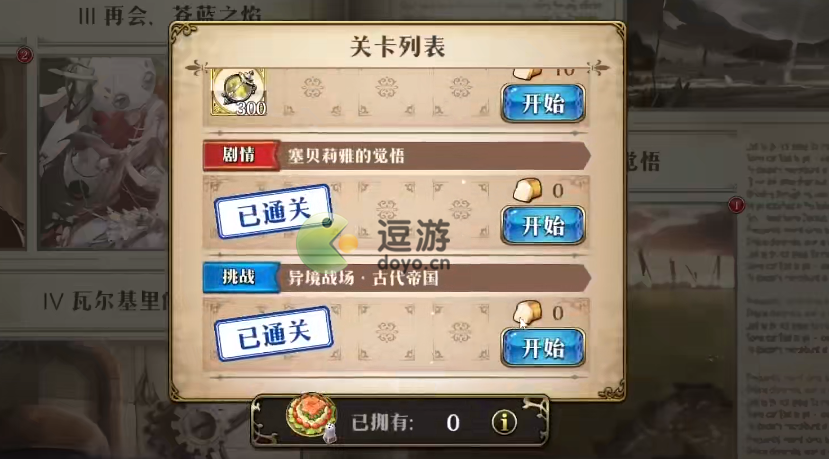Tap the 已通关 stamp on challenge stage
Viewport: 829px width, 459px height.
[273, 333]
